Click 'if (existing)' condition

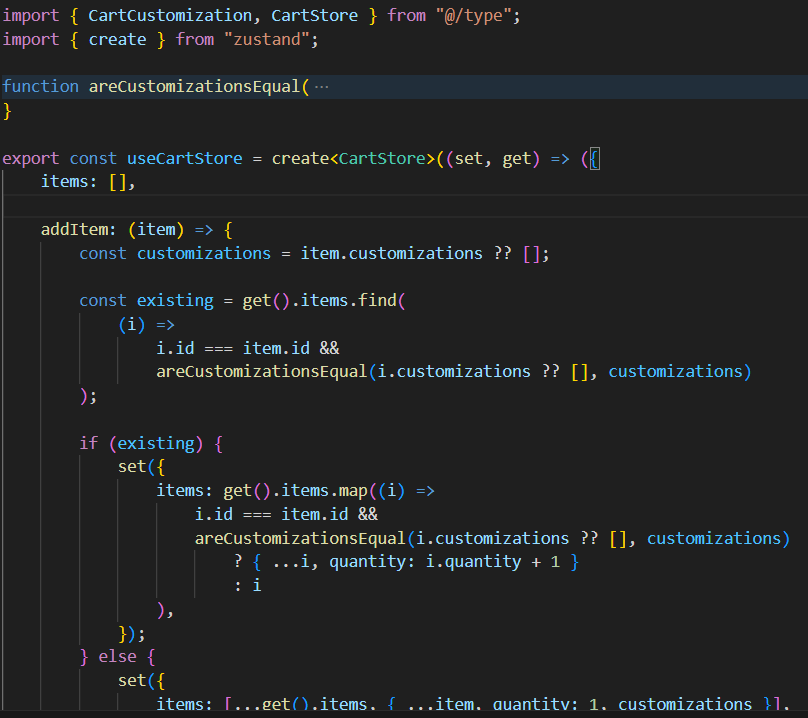point(141,443)
